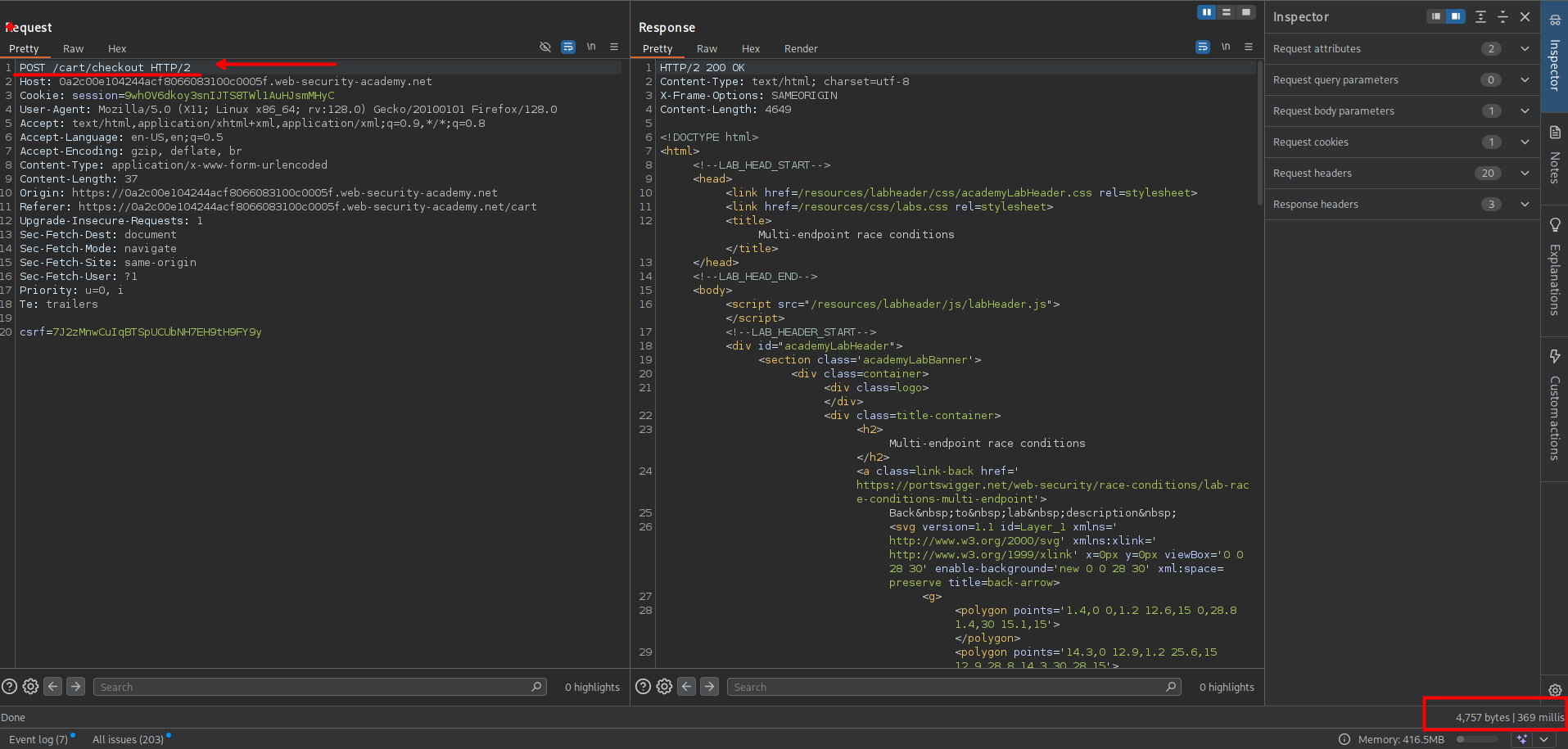The width and height of the screenshot is (1568, 749).
Task: Expand the Request headers section
Action: pos(1525,173)
